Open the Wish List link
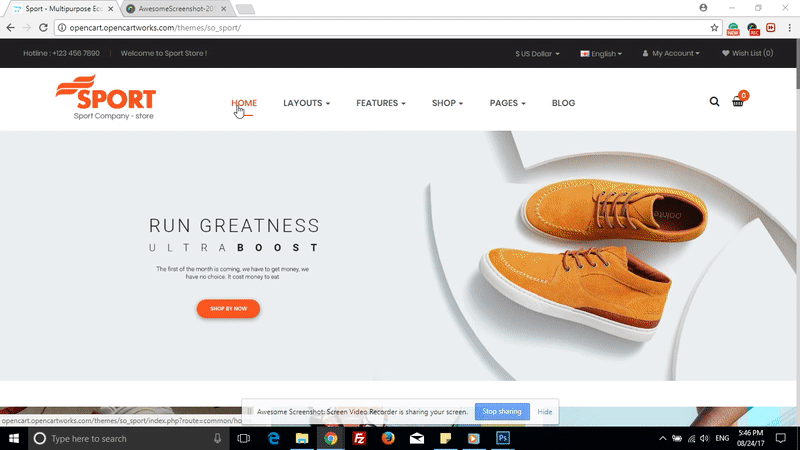 click(747, 53)
